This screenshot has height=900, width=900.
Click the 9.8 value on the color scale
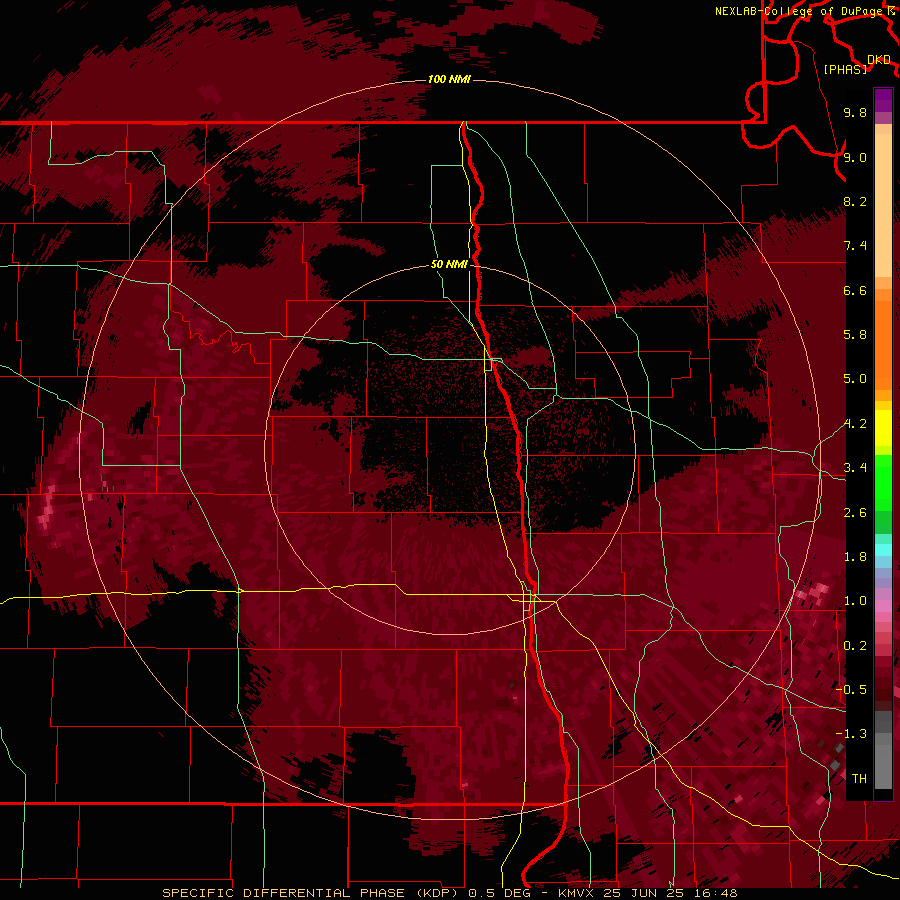point(855,112)
